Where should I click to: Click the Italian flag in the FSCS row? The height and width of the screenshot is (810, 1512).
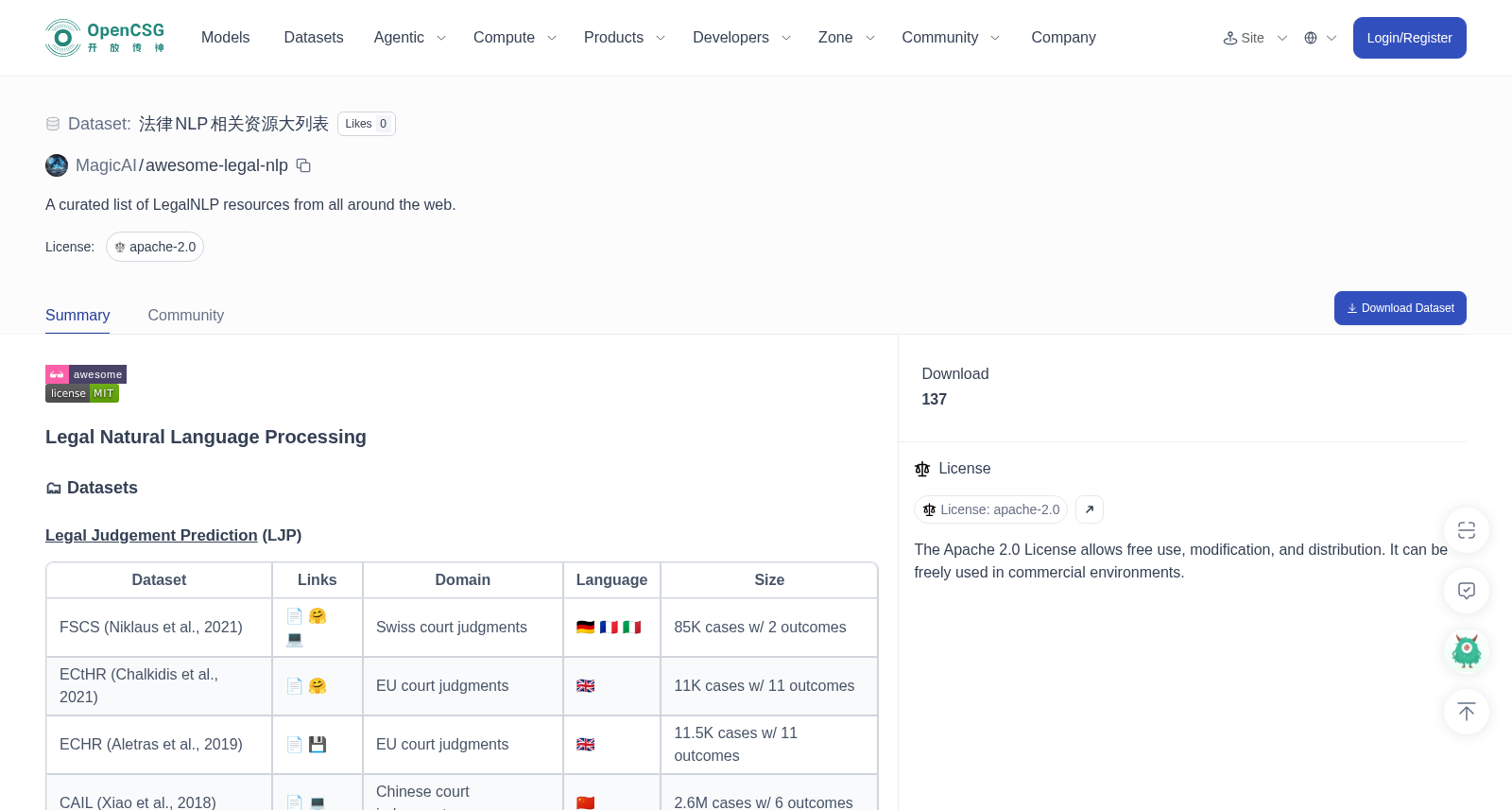[631, 628]
